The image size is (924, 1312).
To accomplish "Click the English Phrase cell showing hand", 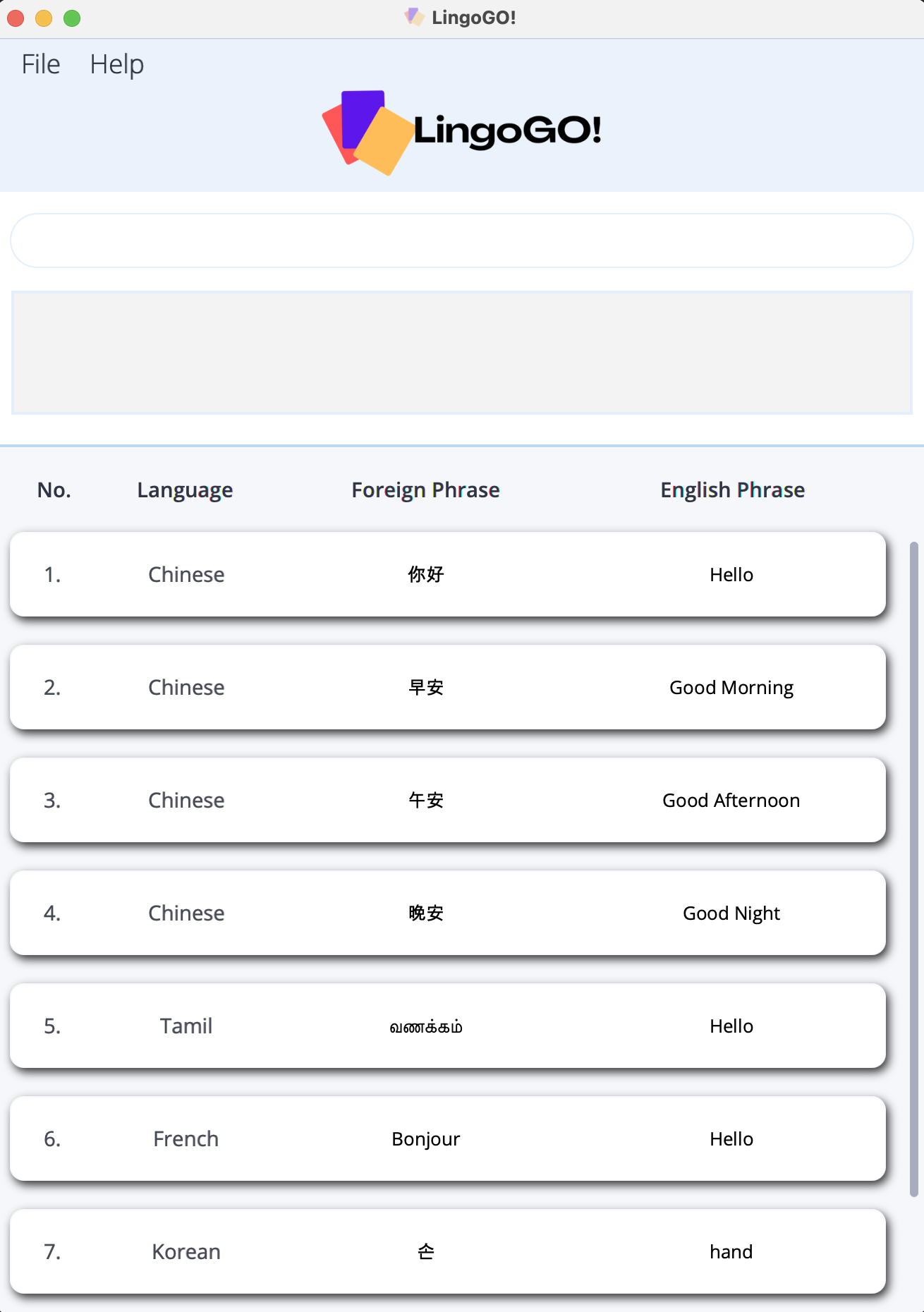I will [732, 1251].
